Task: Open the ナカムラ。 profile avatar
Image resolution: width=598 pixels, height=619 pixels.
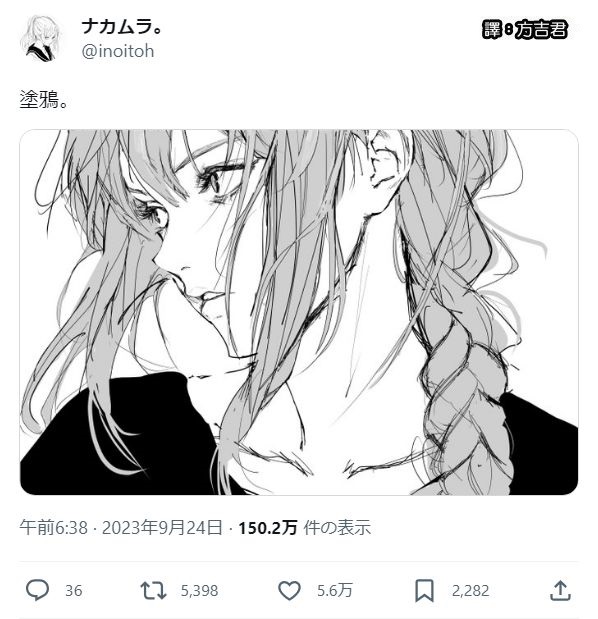Action: [x=41, y=38]
